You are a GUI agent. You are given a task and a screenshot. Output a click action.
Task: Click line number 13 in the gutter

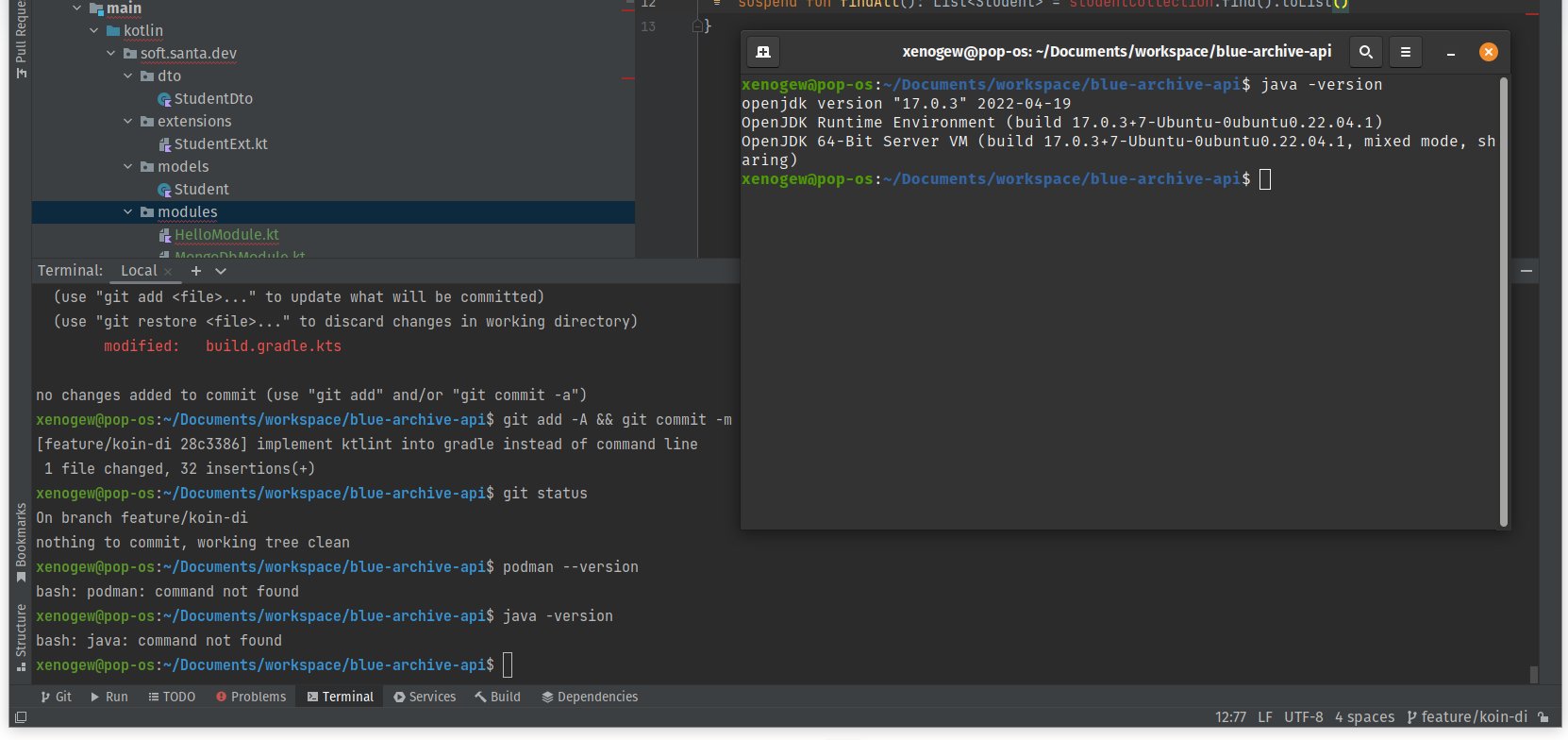(648, 26)
